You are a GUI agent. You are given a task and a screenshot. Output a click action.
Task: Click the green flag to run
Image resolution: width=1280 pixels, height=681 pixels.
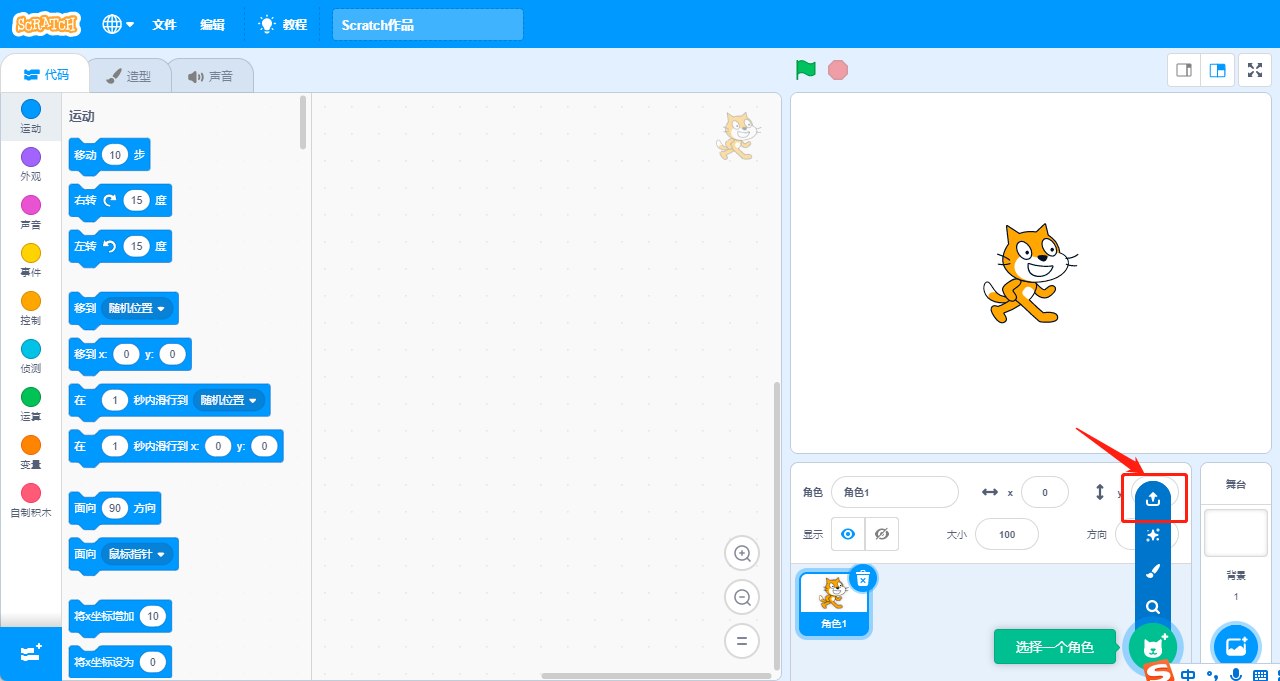(x=806, y=70)
